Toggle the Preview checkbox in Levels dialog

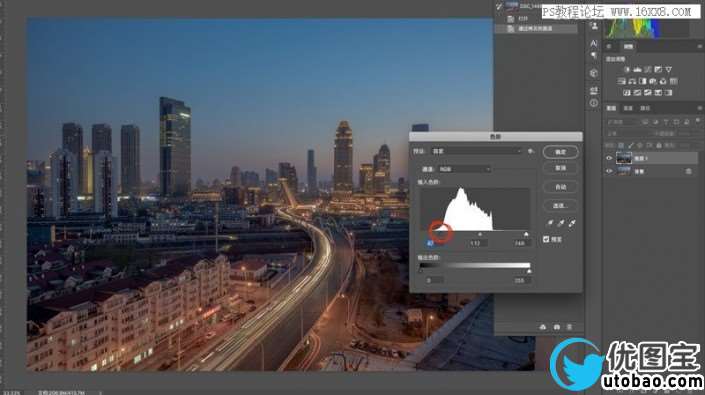(546, 240)
